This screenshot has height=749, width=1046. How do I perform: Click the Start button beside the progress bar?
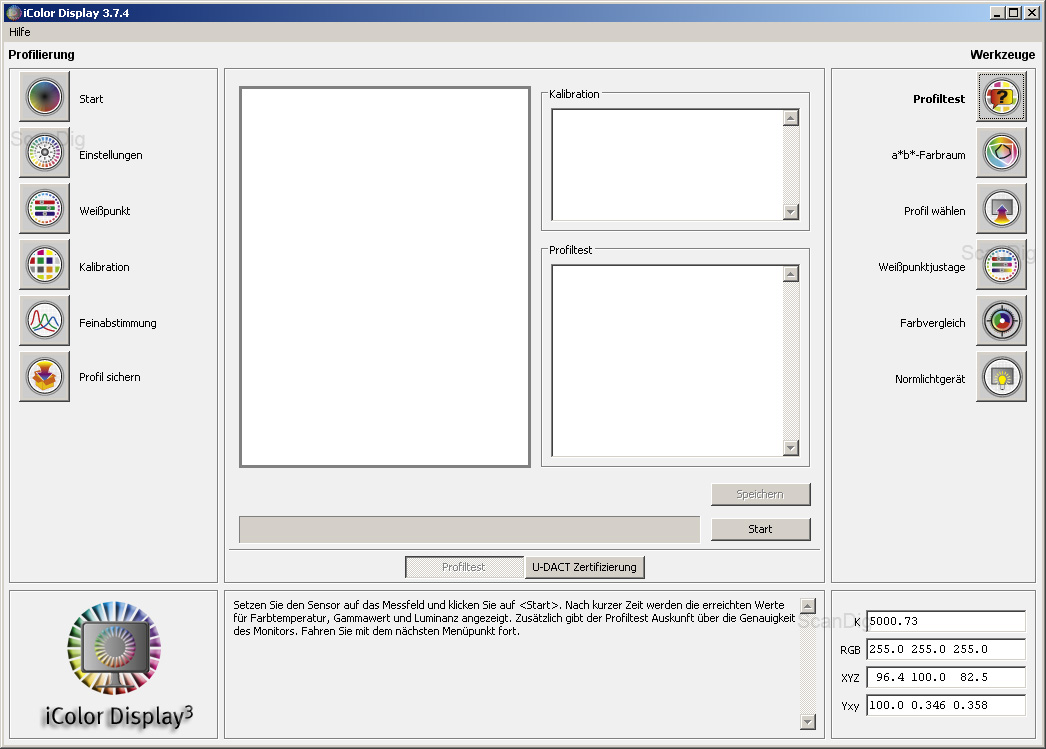[x=760, y=529]
